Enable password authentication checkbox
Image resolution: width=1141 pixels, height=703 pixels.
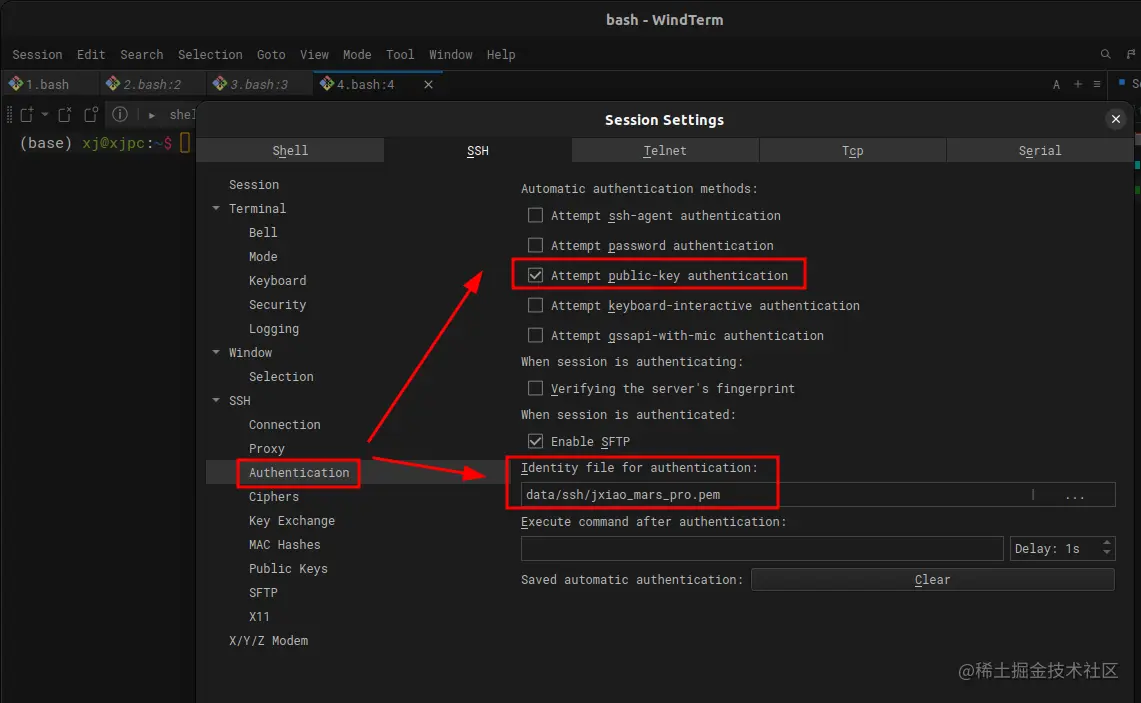(535, 245)
